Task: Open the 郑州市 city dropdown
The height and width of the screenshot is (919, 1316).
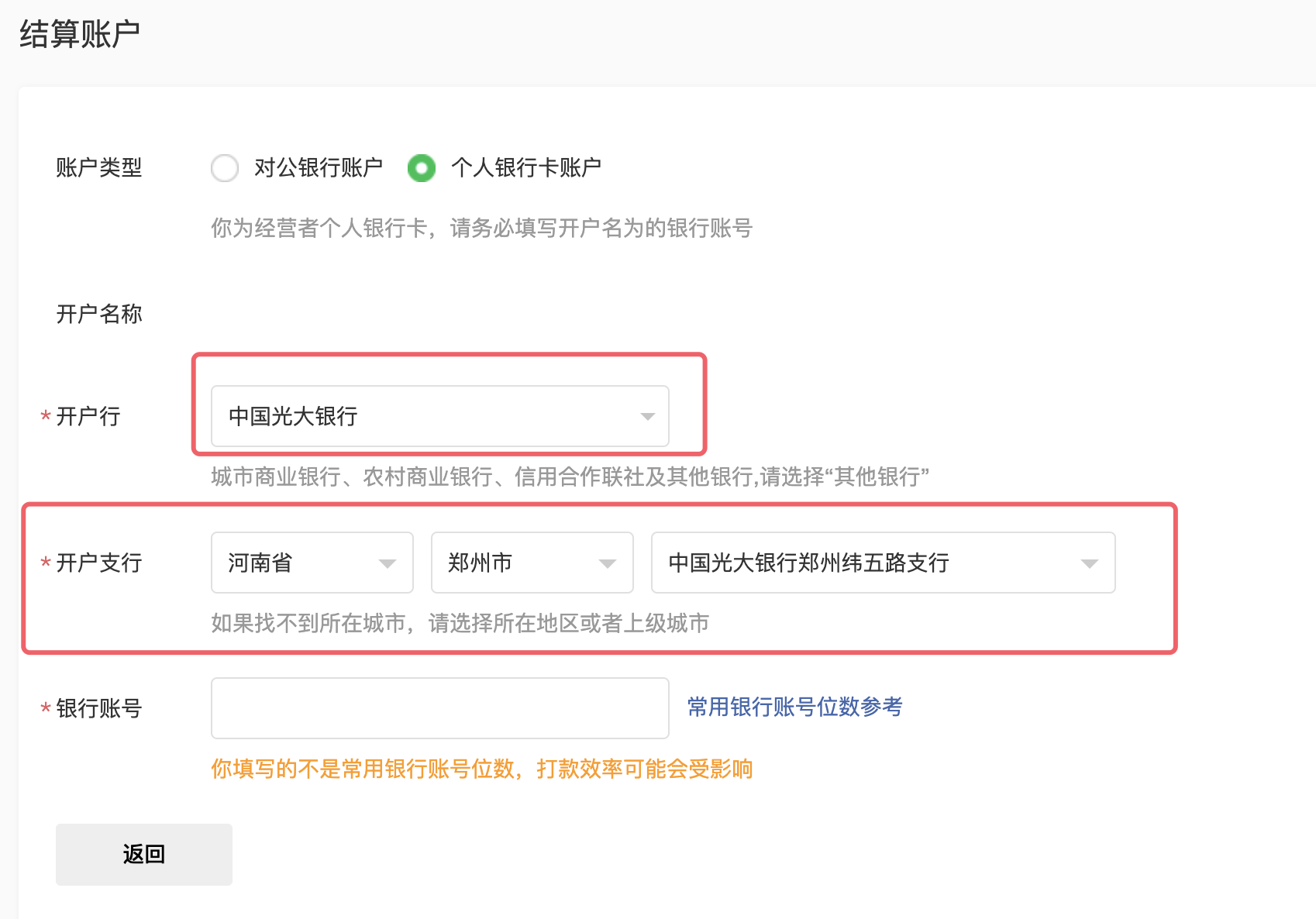Action: coord(532,563)
